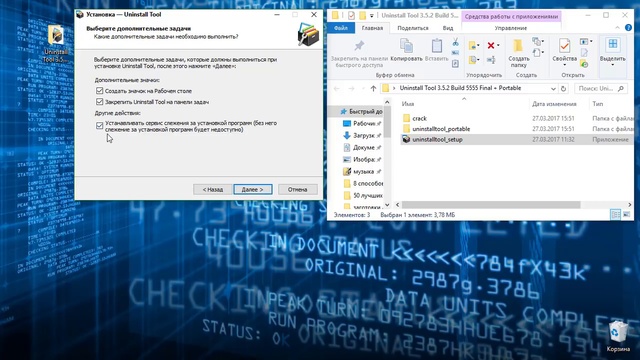Click the refresh icon beside address bar

pyautogui.click(x=563, y=88)
